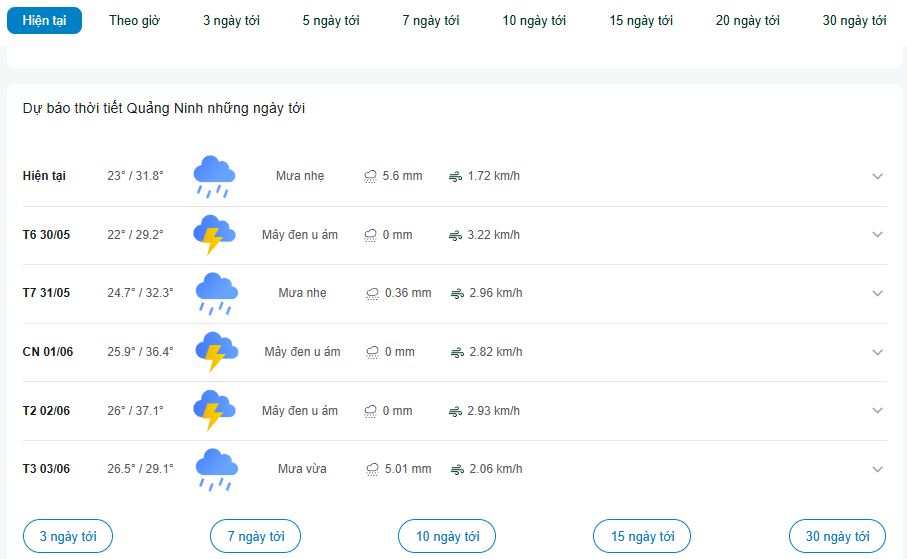The image size is (907, 559).
Task: Click the rain cloud icon for T7 31/05
Action: point(216,293)
